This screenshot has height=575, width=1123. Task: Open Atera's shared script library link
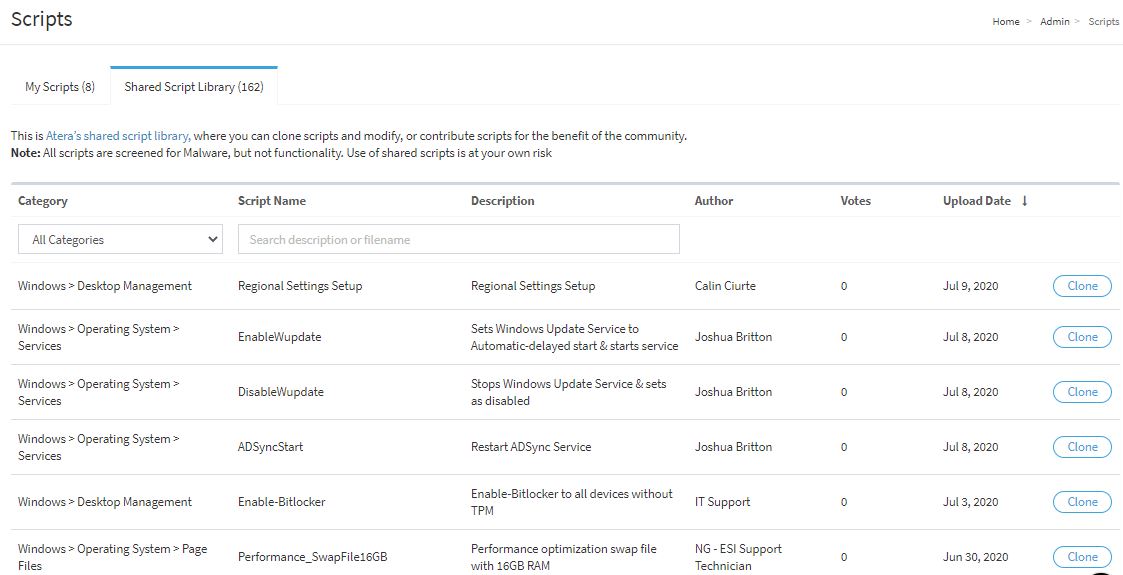tap(118, 135)
